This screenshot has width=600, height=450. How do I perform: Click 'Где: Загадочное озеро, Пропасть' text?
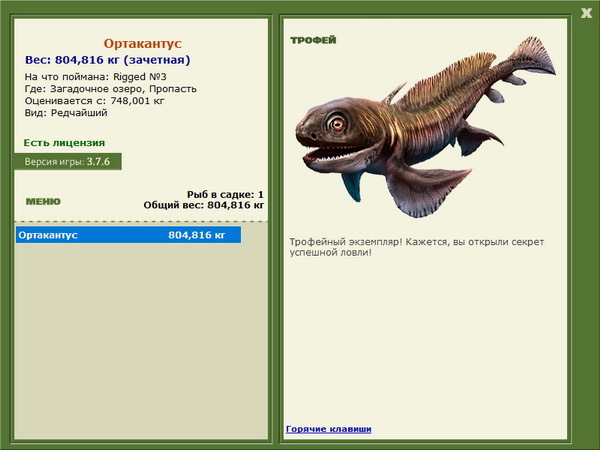[x=111, y=89]
